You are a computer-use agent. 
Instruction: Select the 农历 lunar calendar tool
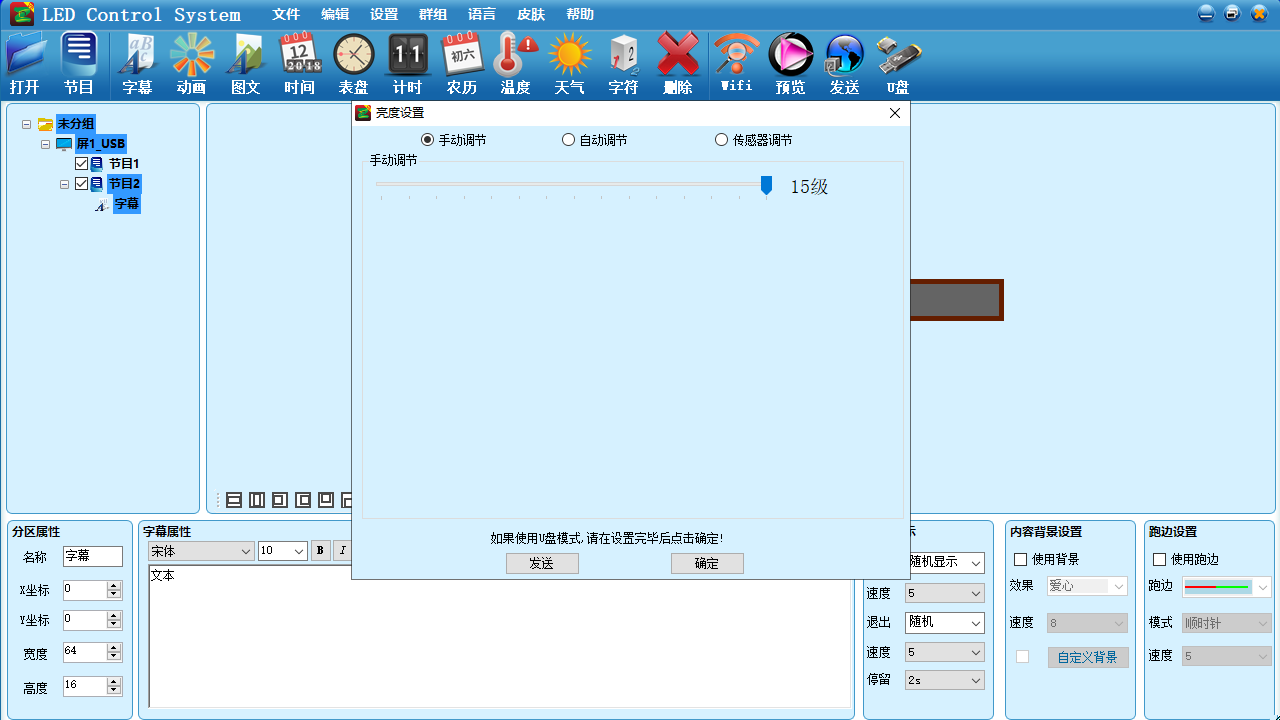click(x=461, y=63)
